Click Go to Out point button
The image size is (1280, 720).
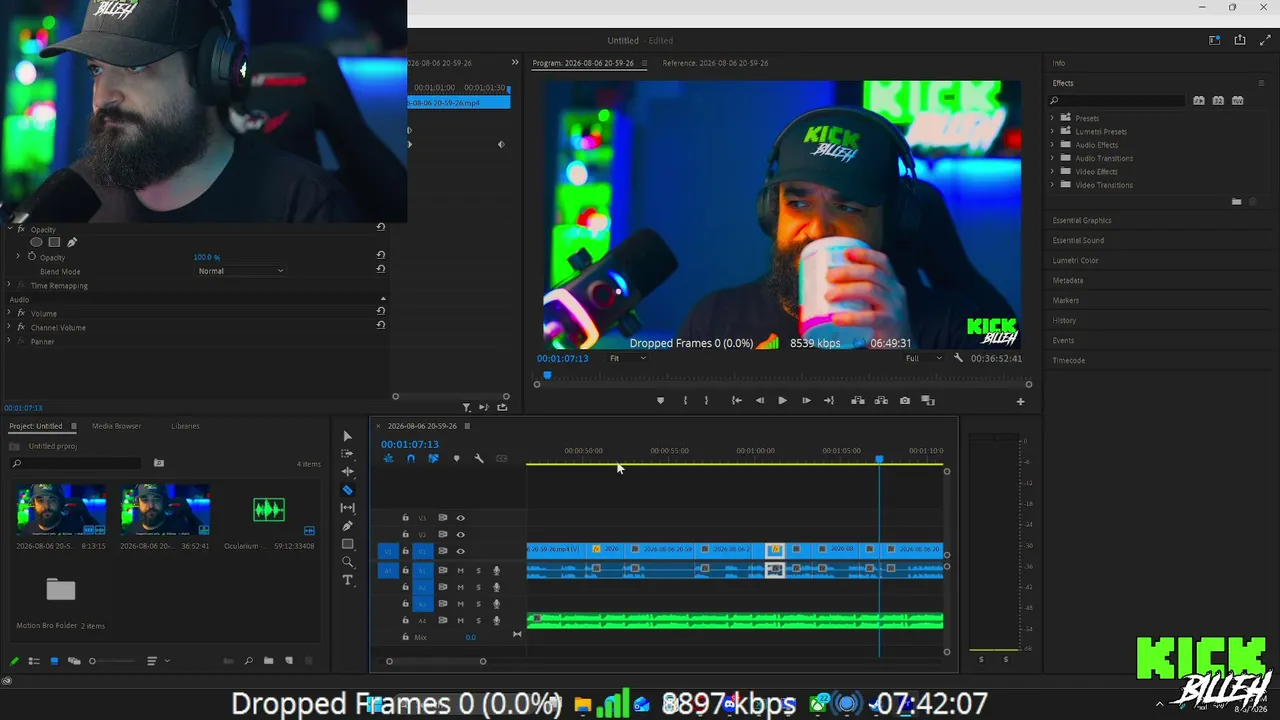[829, 401]
